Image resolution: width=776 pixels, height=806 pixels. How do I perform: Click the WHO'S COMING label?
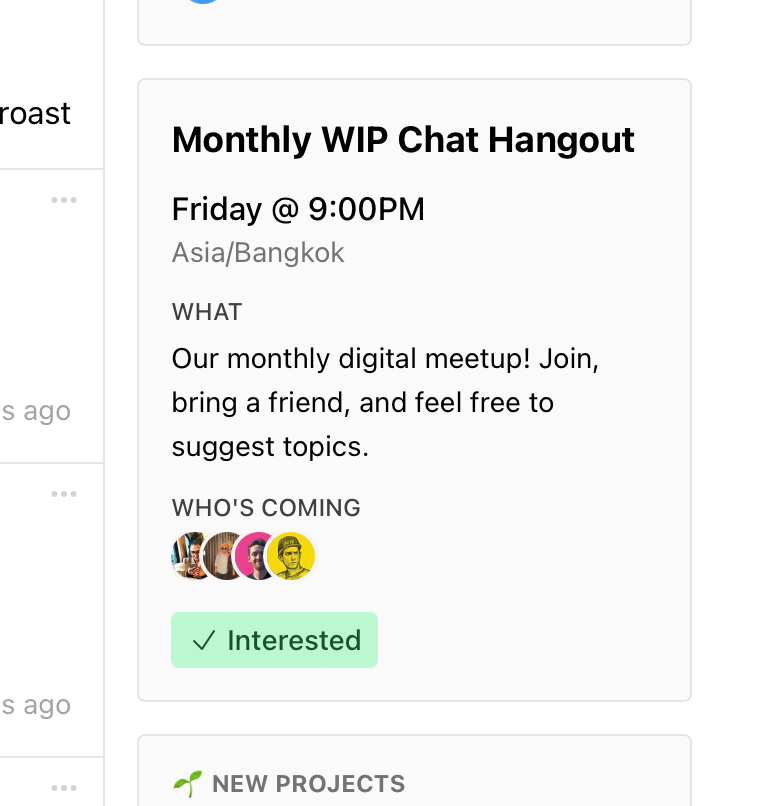click(x=266, y=508)
